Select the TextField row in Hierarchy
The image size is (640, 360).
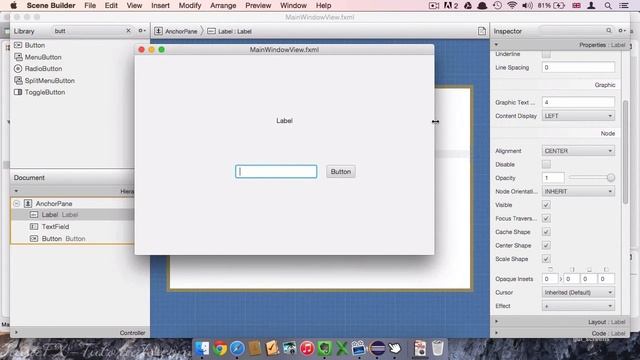(72, 227)
